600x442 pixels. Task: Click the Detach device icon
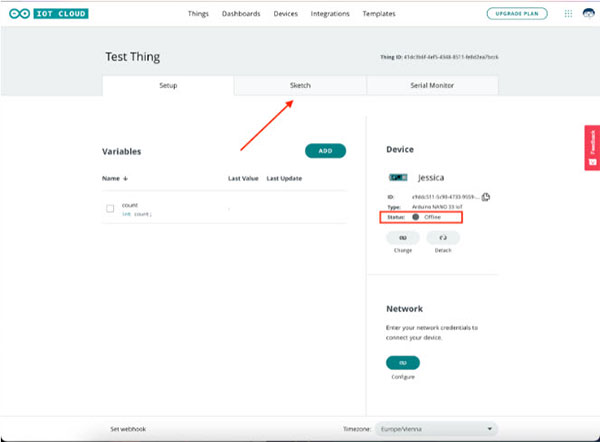tap(443, 238)
